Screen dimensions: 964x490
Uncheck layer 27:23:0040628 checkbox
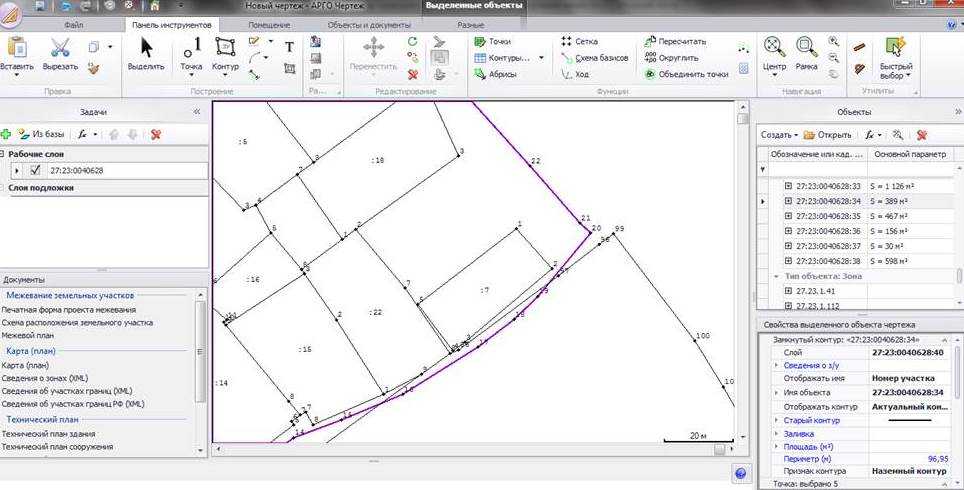tap(35, 171)
